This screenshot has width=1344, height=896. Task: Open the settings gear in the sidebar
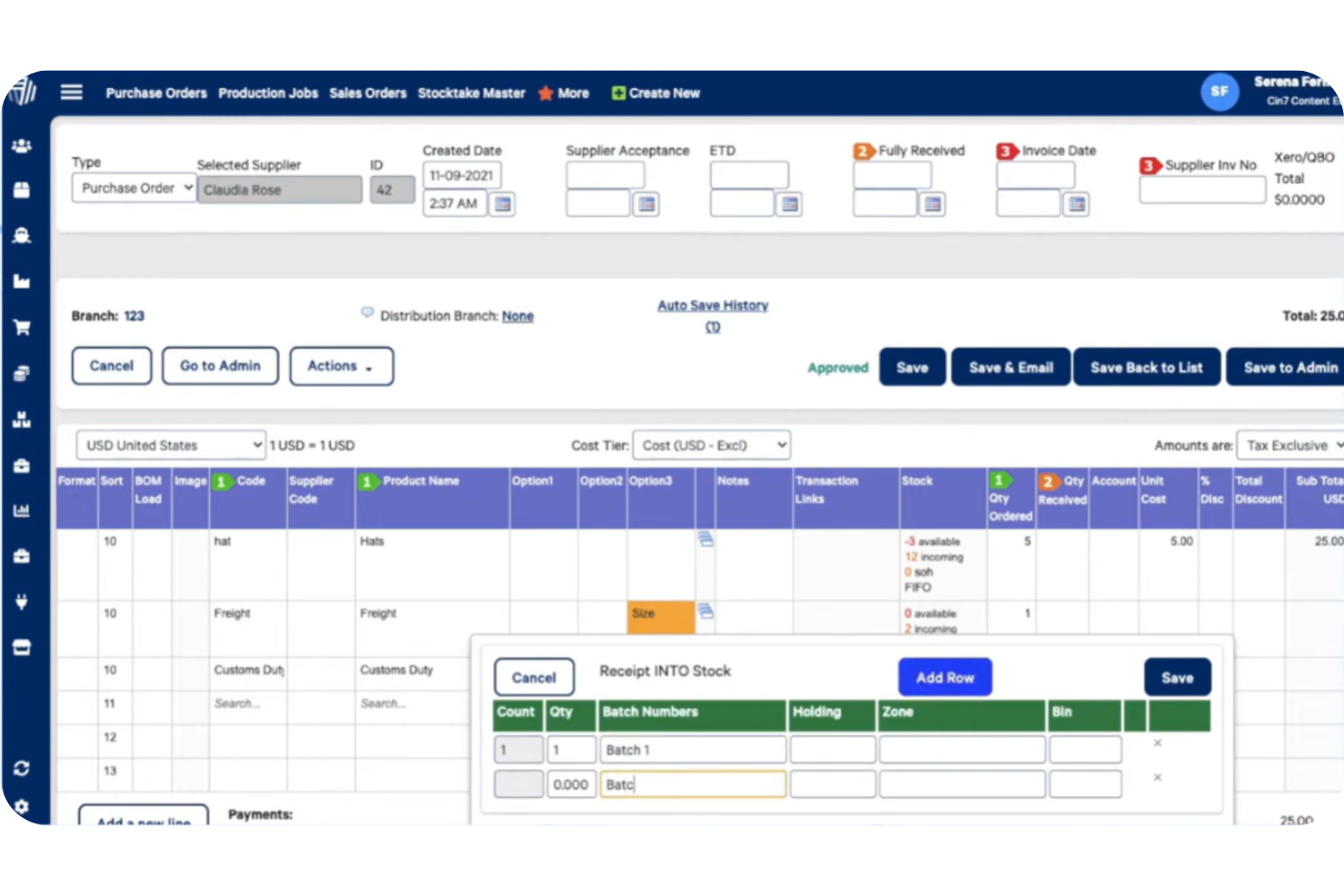click(x=22, y=806)
